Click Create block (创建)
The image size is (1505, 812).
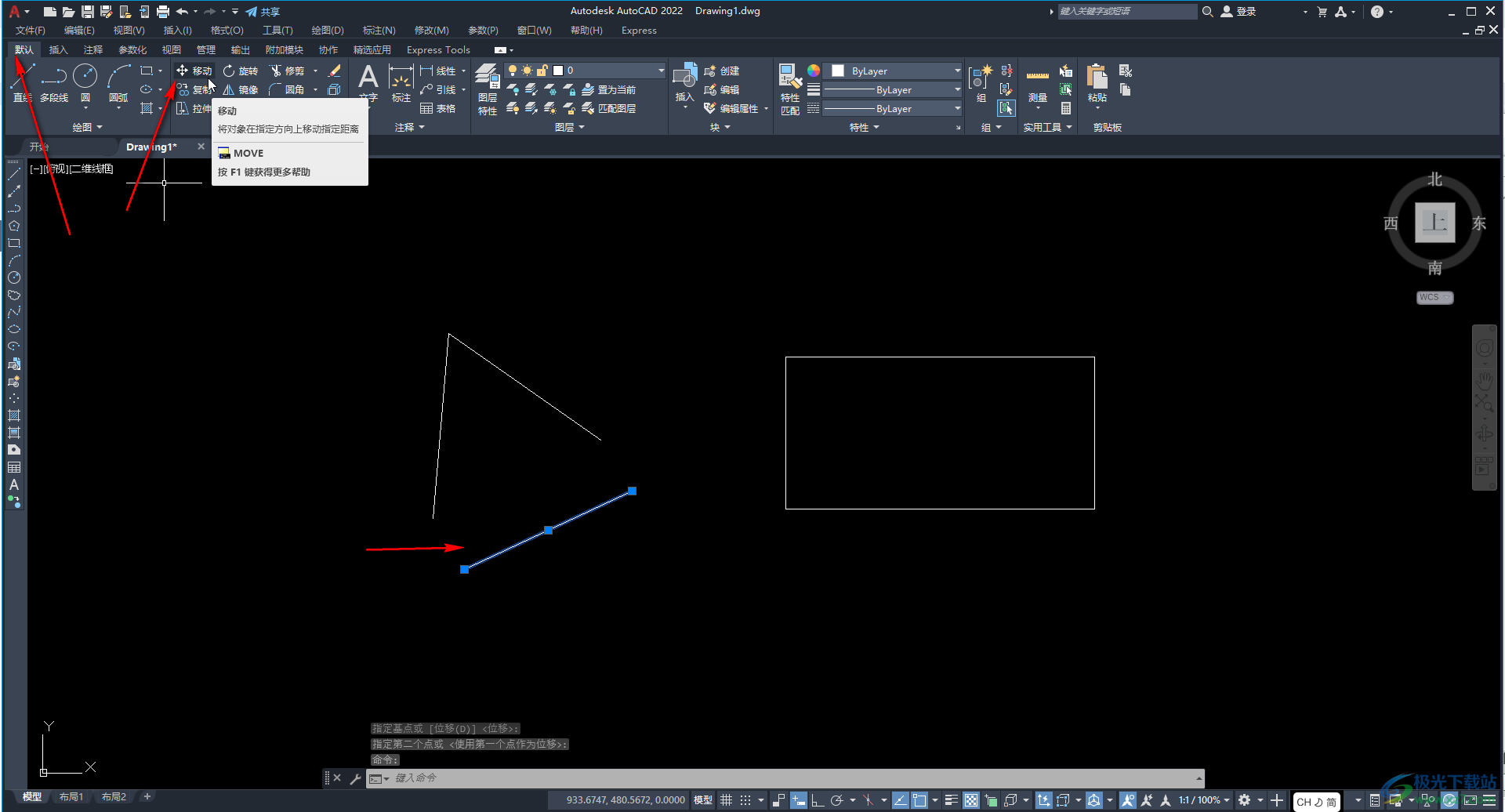tap(722, 71)
